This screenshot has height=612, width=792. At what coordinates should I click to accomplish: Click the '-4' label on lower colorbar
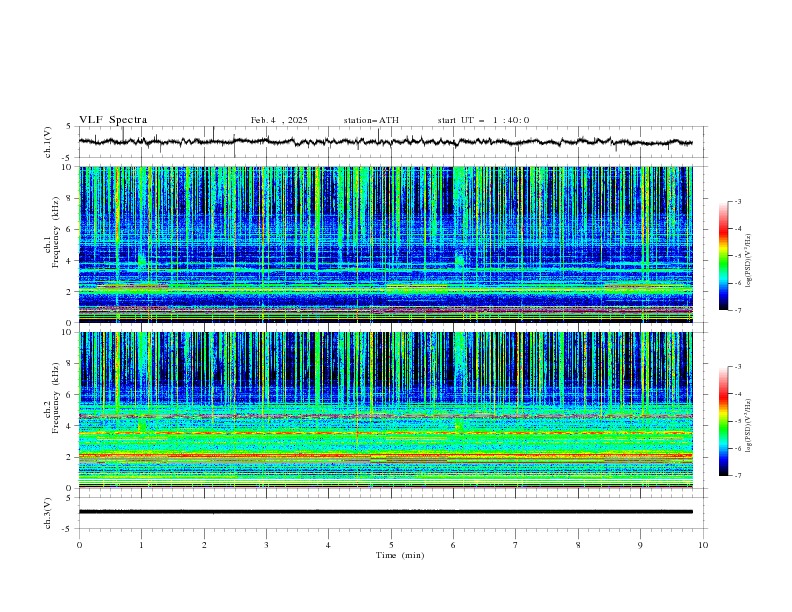(x=738, y=394)
